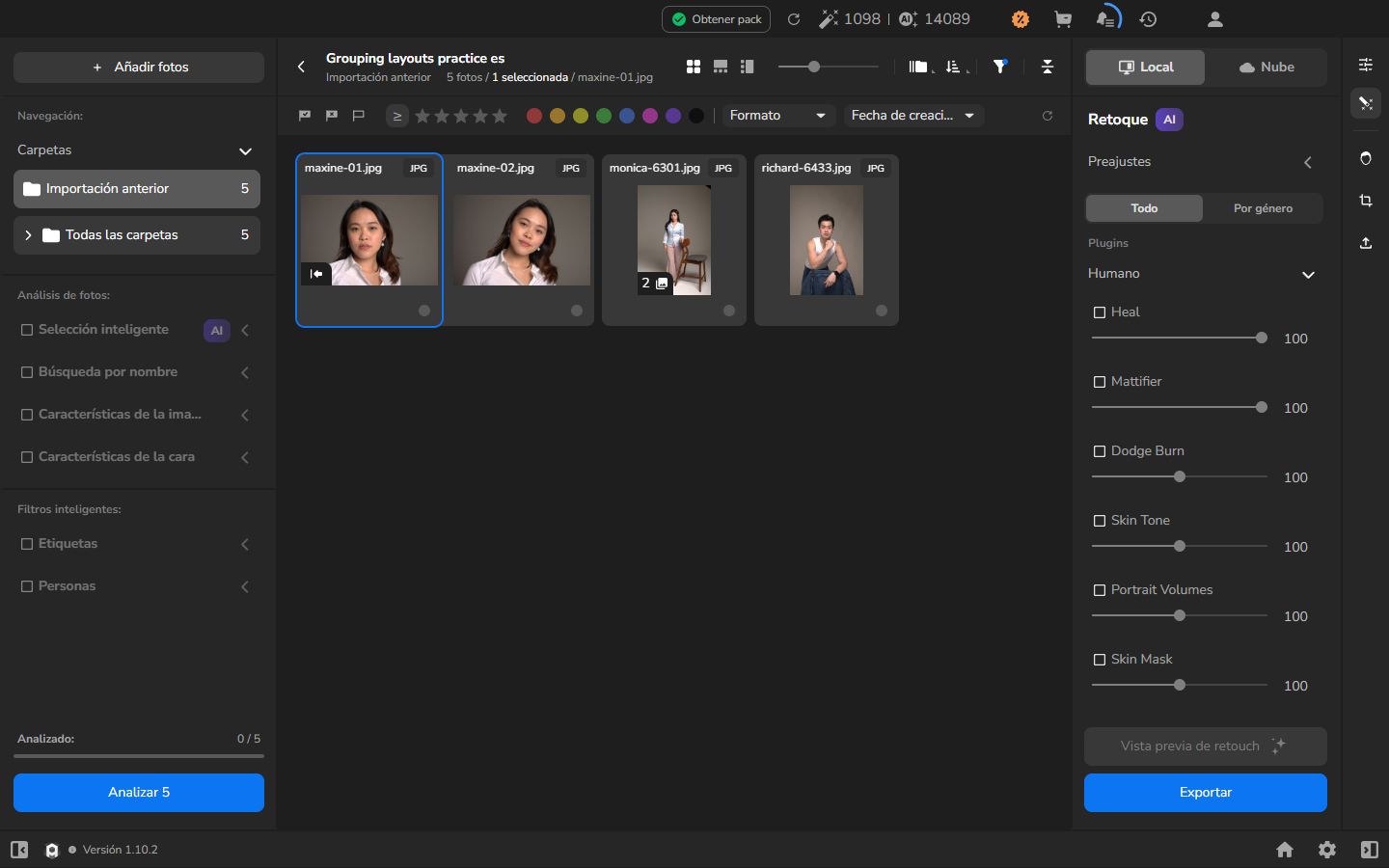The height and width of the screenshot is (868, 1389).
Task: Open the Fecha de creación sort dropdown
Action: (913, 116)
